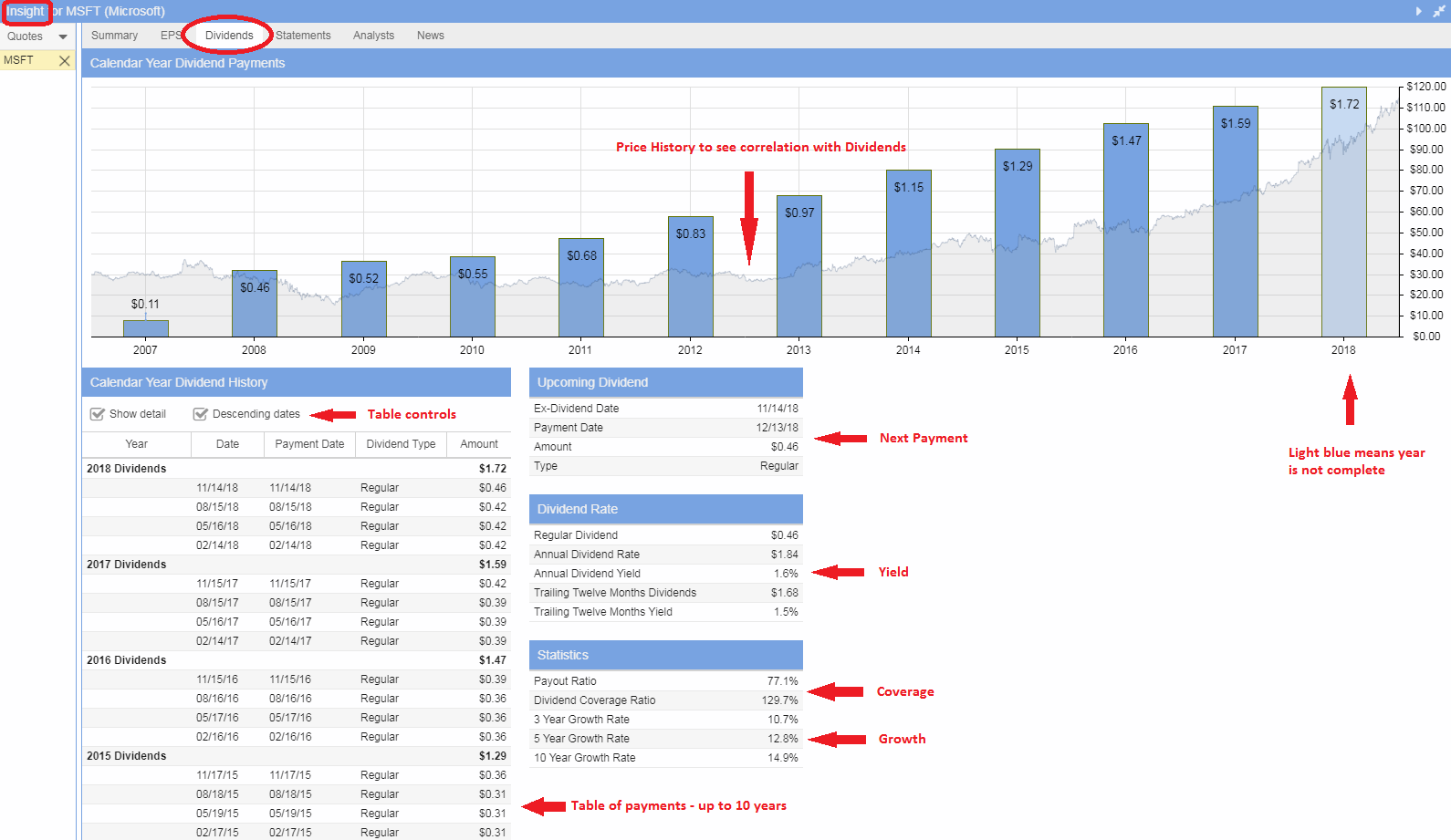The width and height of the screenshot is (1451, 840).
Task: Open the Analysts tab
Action: click(x=373, y=36)
